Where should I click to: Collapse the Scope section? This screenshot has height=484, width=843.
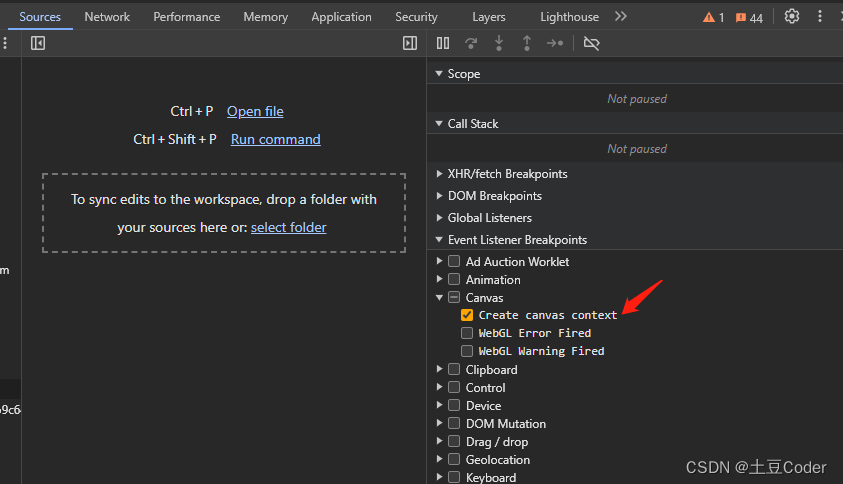click(x=439, y=73)
